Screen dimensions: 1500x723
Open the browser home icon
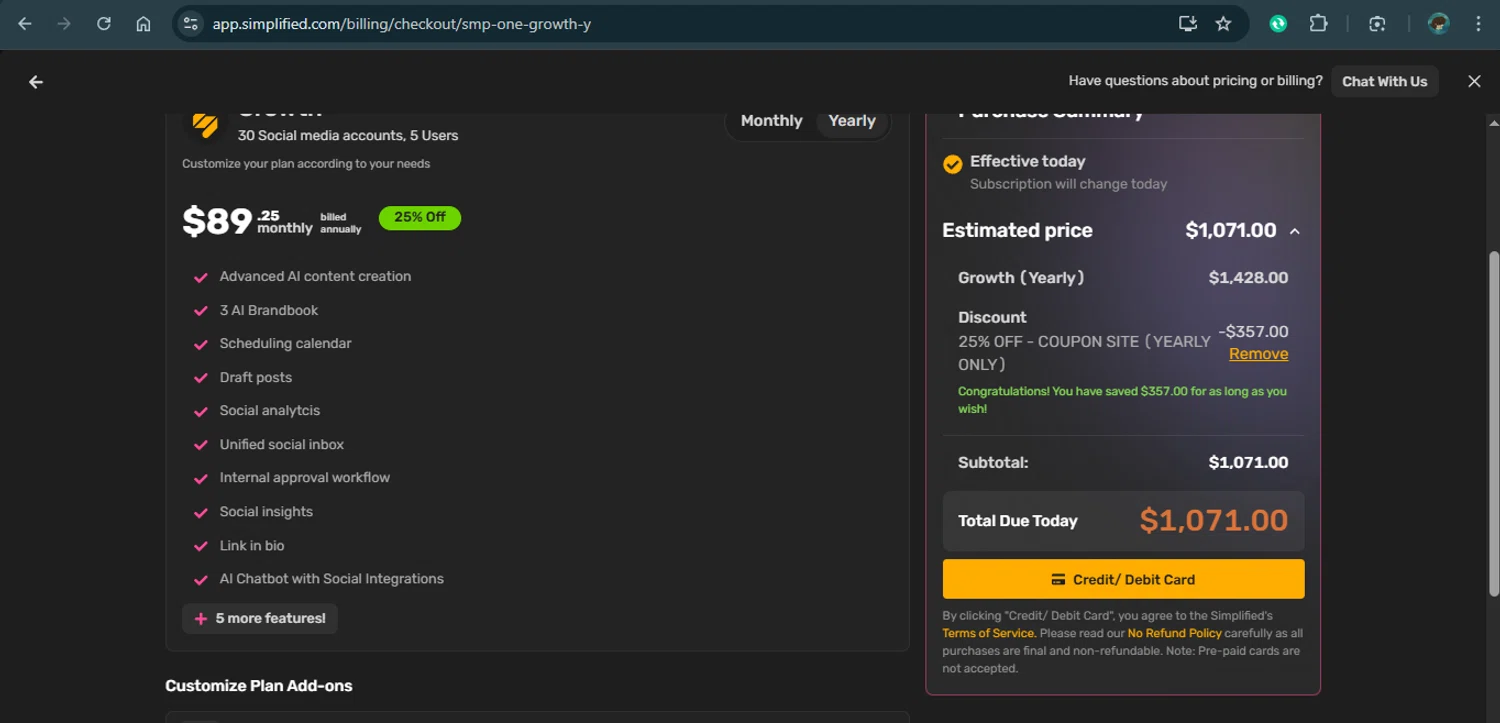coord(143,24)
